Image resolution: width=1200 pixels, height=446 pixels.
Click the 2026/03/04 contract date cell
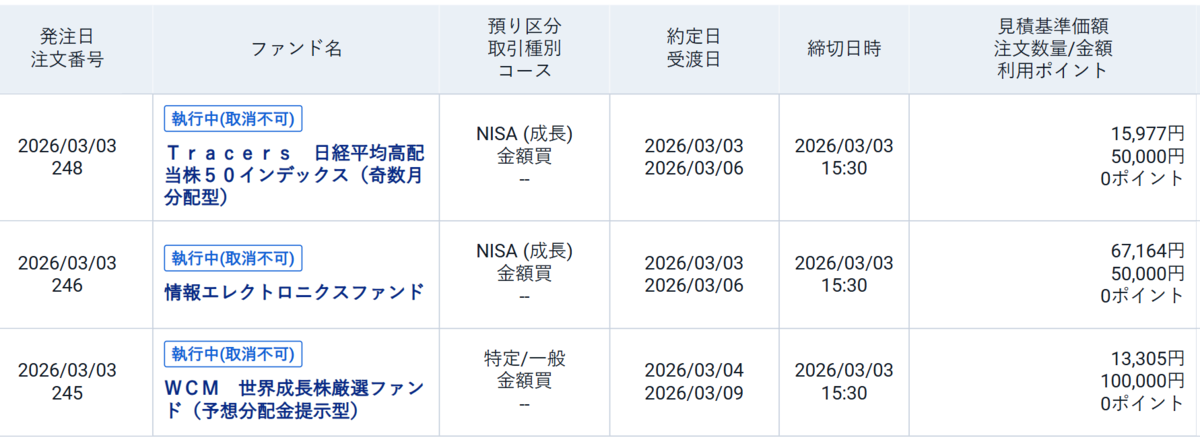click(x=694, y=370)
